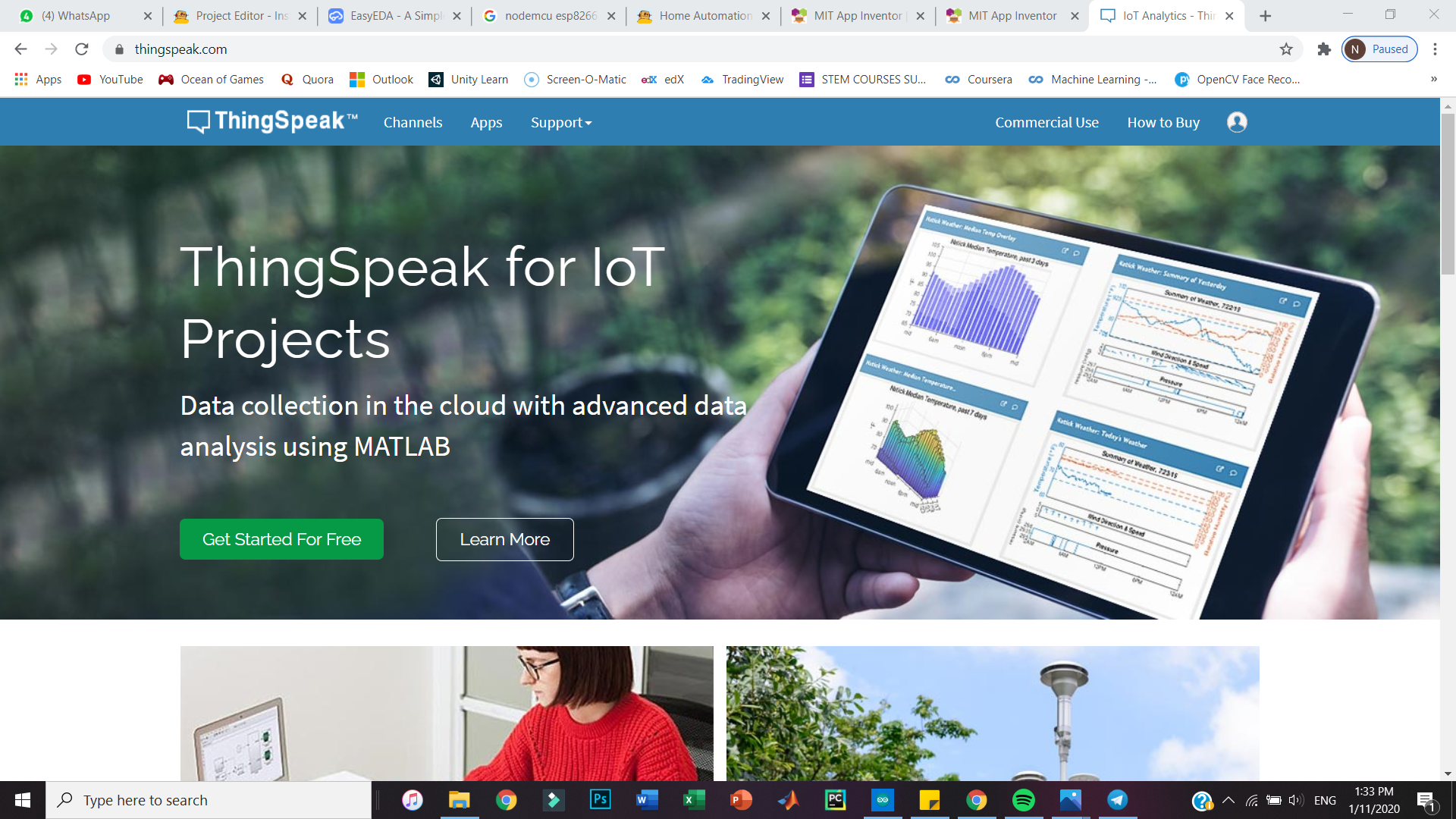Click the Learn More button
The height and width of the screenshot is (819, 1456).
tap(505, 539)
